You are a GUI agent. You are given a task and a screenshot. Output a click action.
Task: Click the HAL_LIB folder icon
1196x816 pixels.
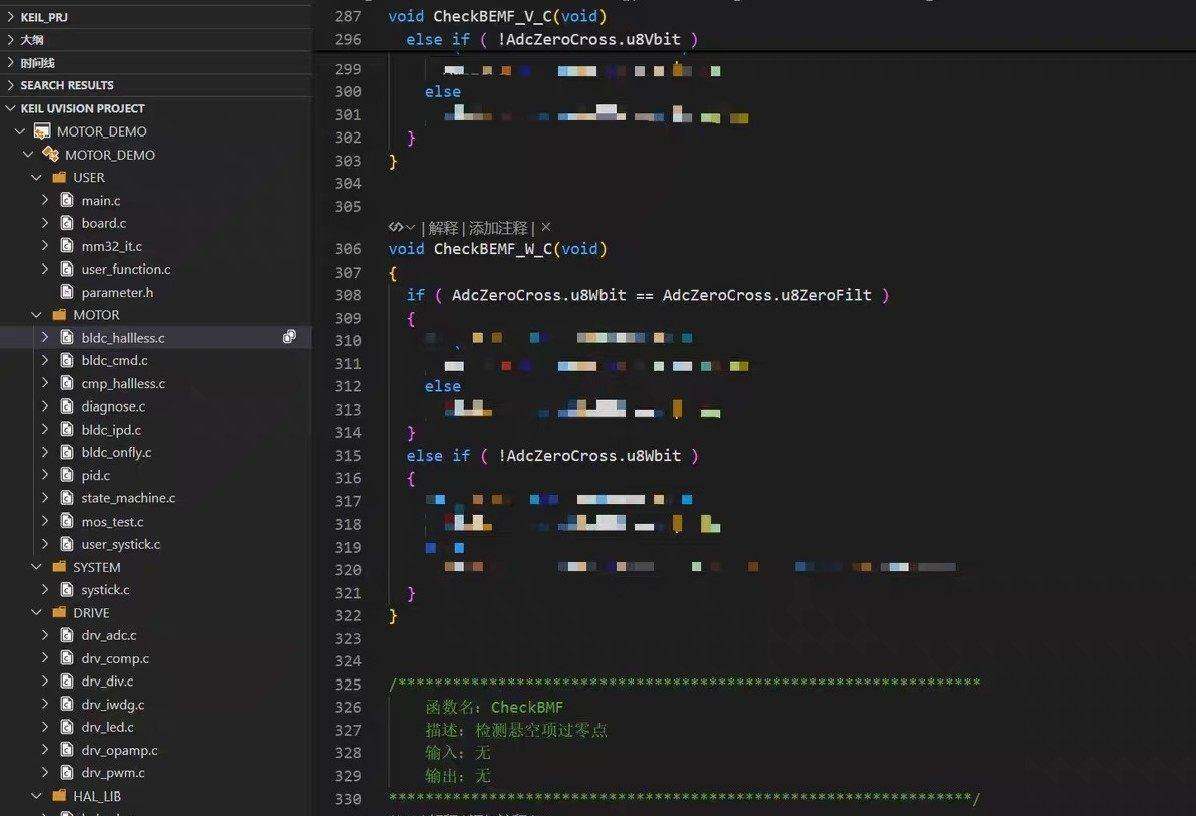point(59,795)
